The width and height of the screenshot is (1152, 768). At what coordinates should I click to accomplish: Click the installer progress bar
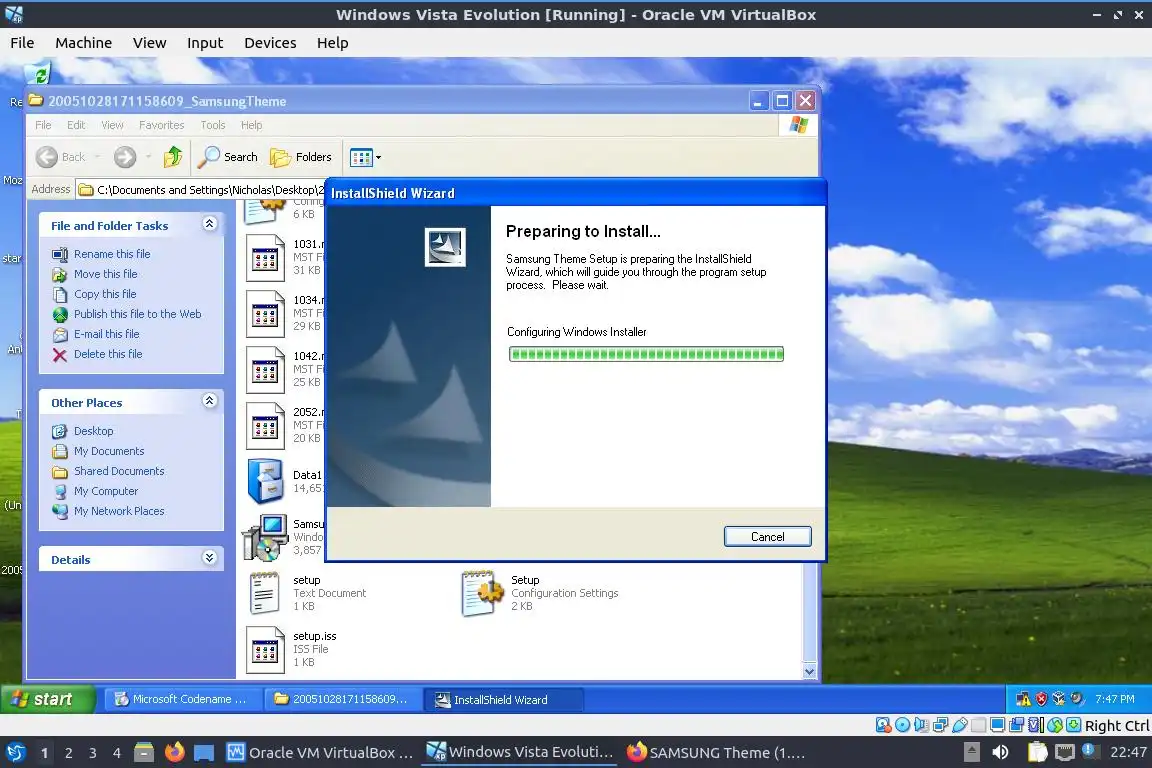point(646,354)
